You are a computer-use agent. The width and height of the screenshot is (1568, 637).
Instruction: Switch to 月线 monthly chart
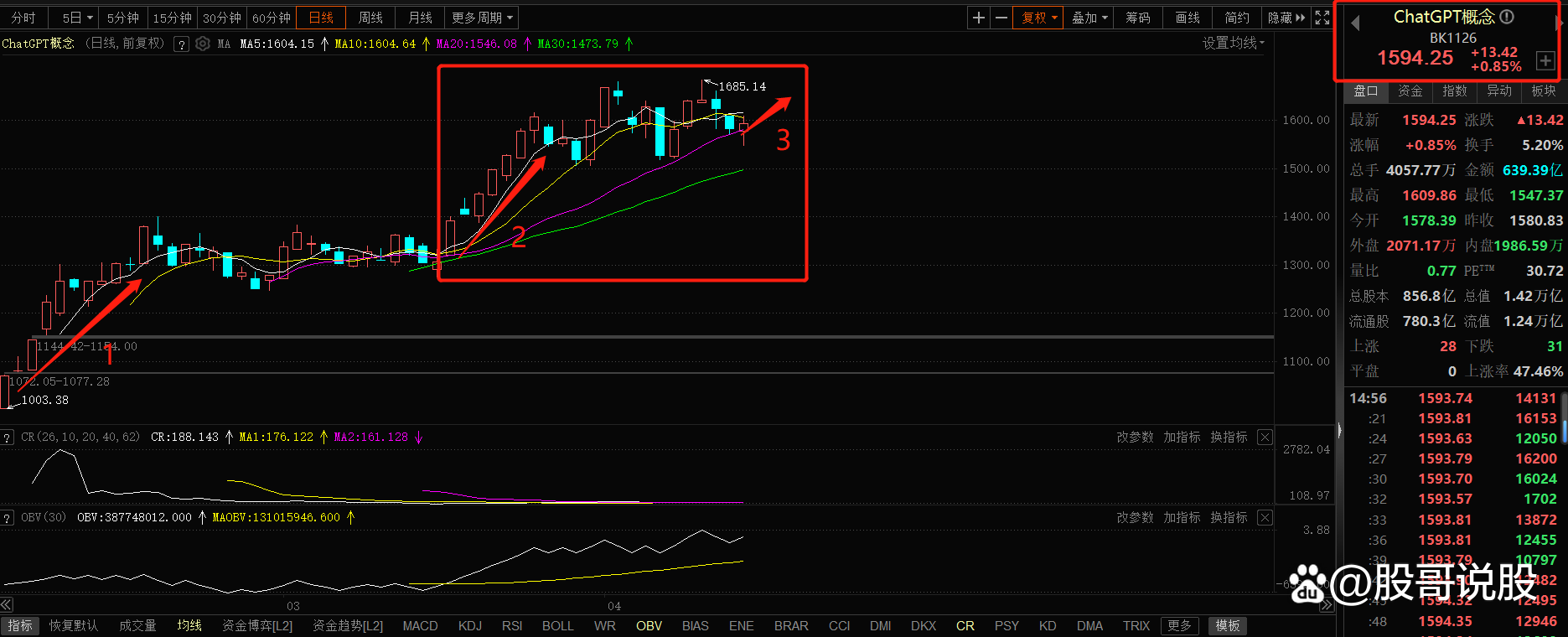421,18
